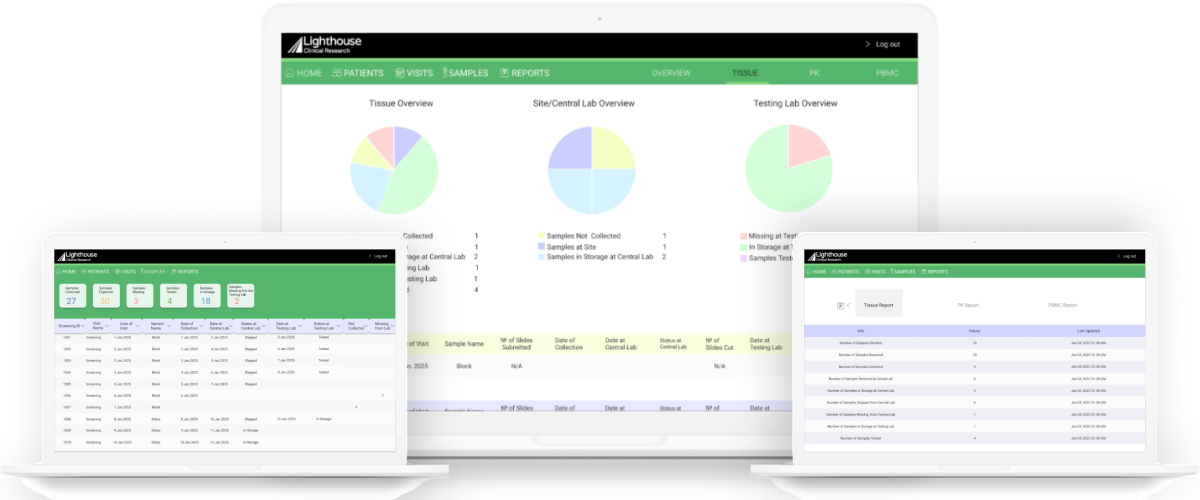Click the Samples Collected 27 card
The image size is (1200, 500).
click(x=71, y=295)
